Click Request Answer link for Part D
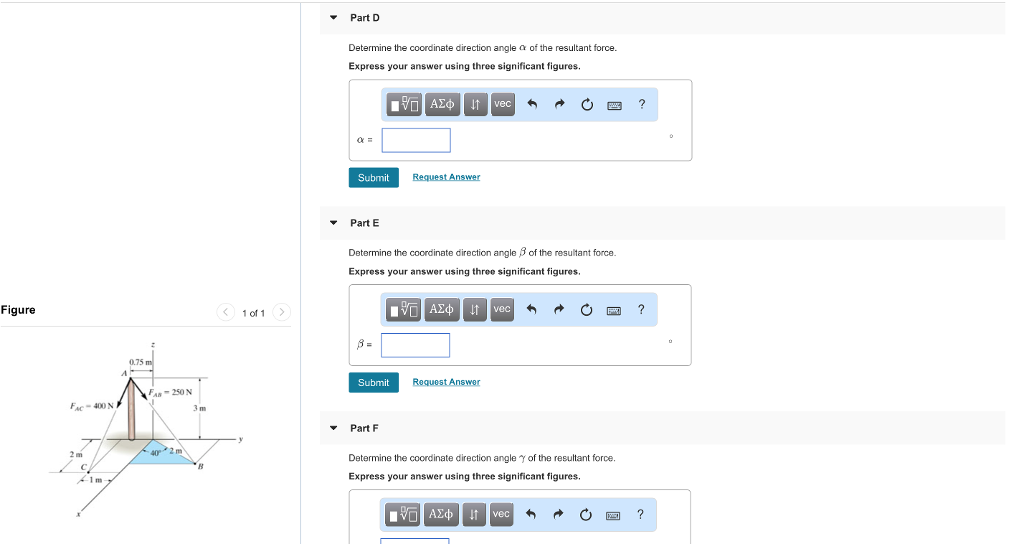This screenshot has width=1024, height=544. point(446,177)
